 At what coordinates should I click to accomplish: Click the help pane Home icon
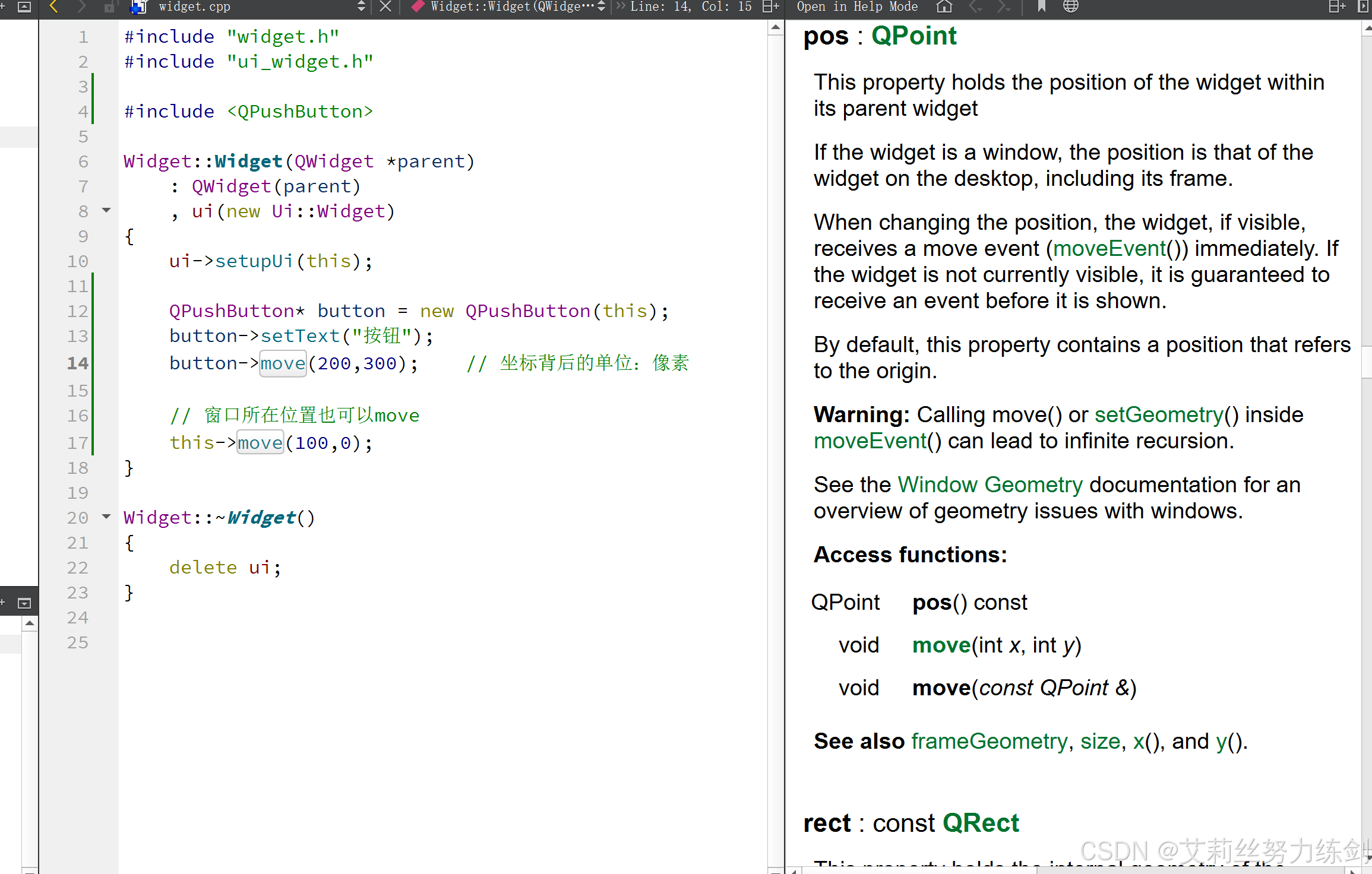(944, 7)
